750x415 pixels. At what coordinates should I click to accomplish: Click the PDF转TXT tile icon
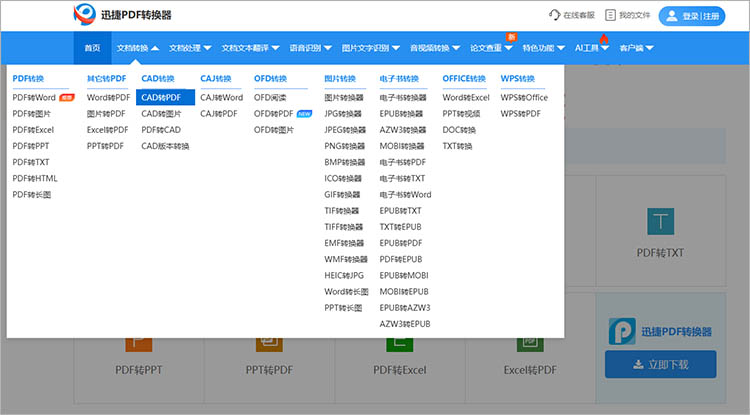click(x=661, y=221)
